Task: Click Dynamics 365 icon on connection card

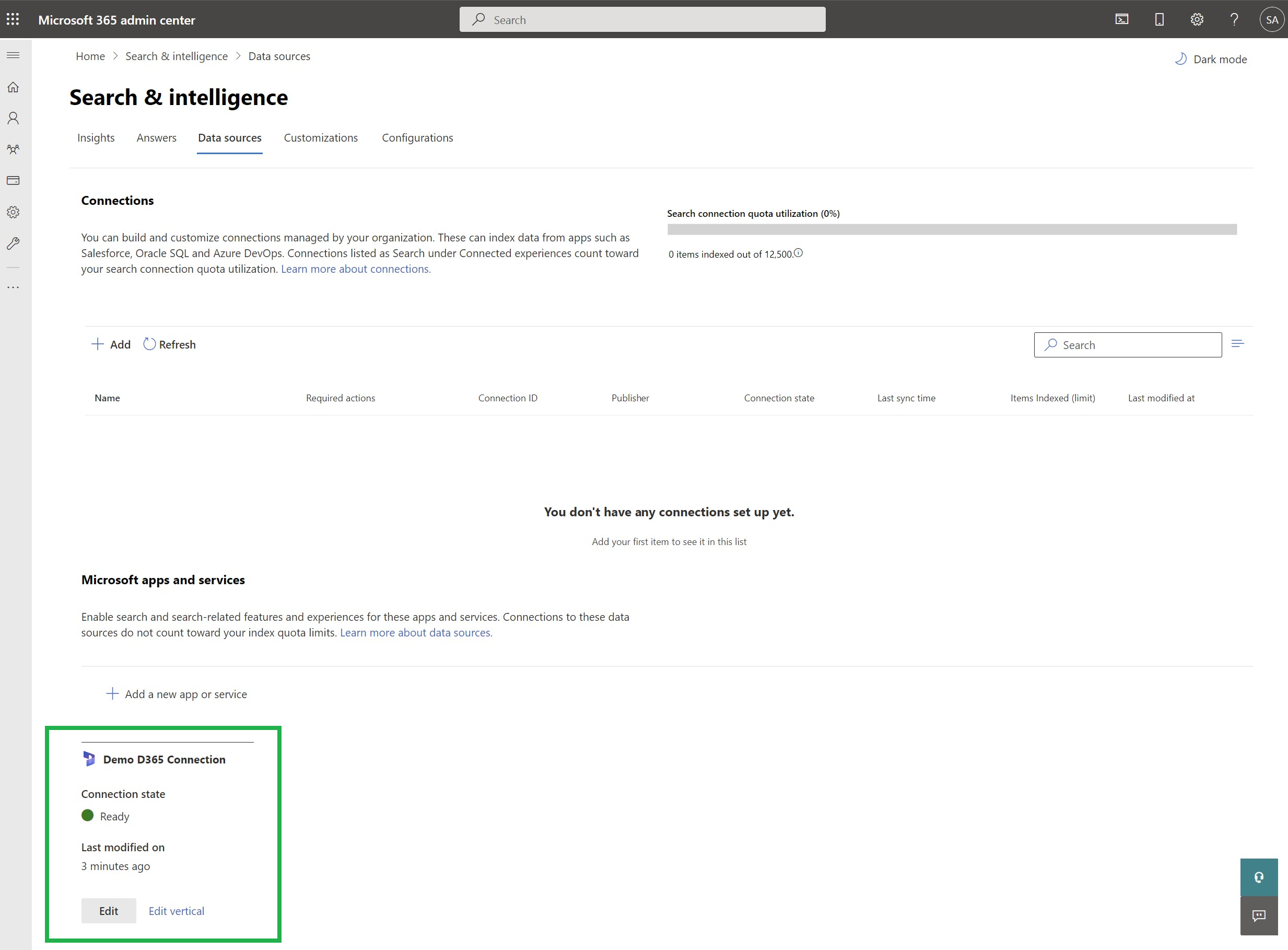Action: (89, 759)
